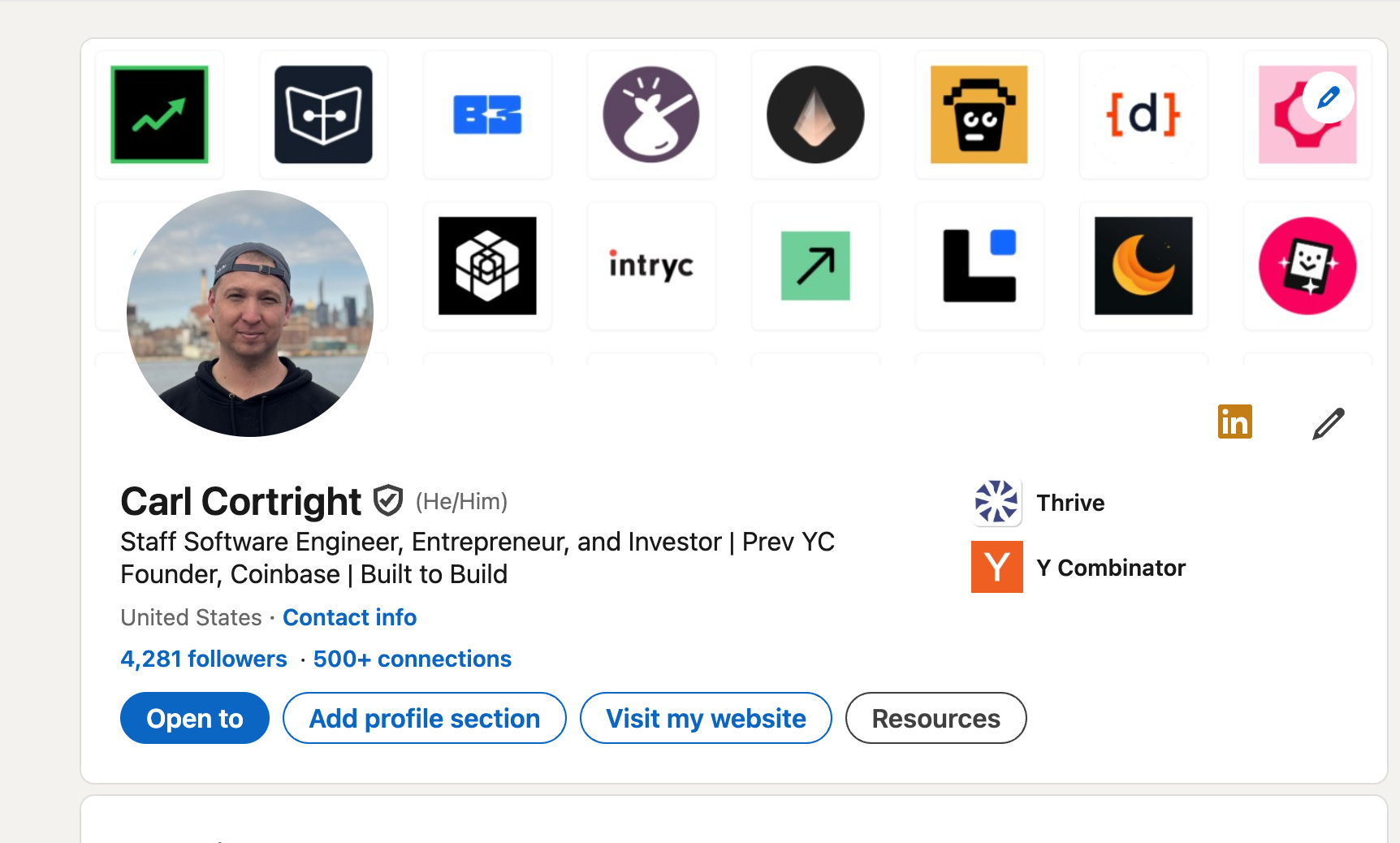Click the pencil edit-profile icon
Screen dimensions: 1400x843
1328,423
